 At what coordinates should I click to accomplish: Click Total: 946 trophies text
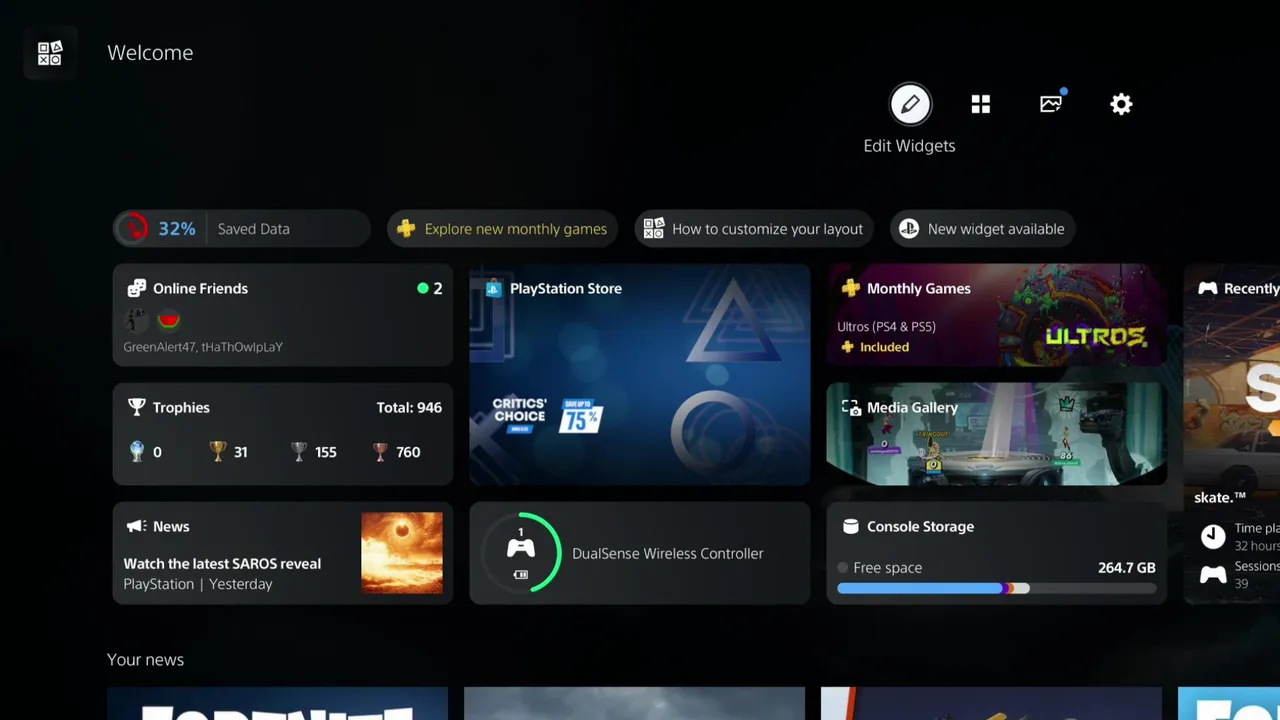click(409, 407)
